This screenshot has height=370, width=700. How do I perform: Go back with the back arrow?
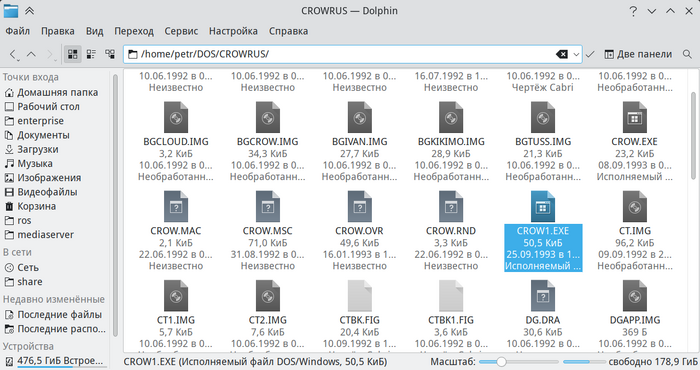coord(13,54)
